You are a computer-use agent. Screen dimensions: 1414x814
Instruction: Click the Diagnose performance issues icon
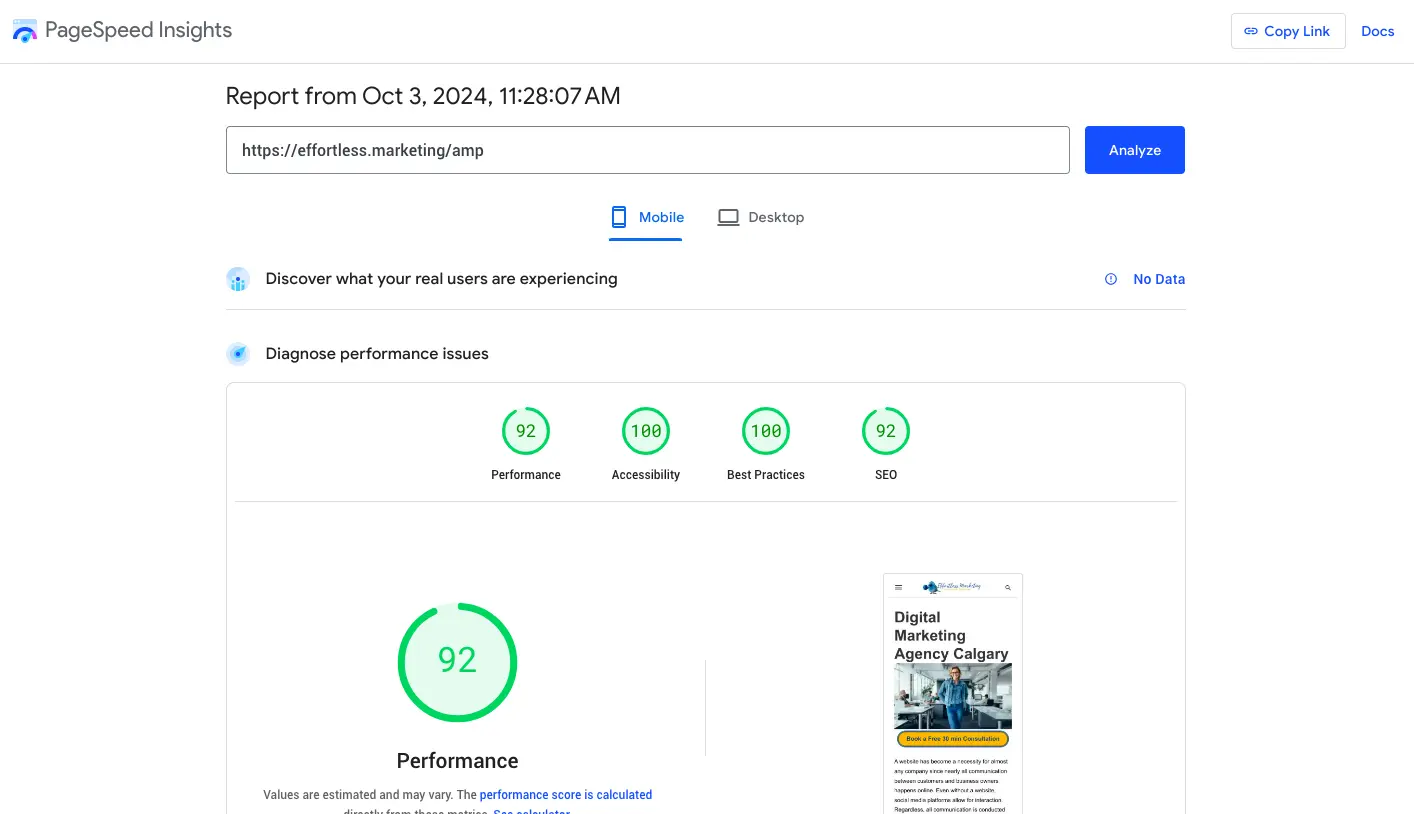(238, 354)
